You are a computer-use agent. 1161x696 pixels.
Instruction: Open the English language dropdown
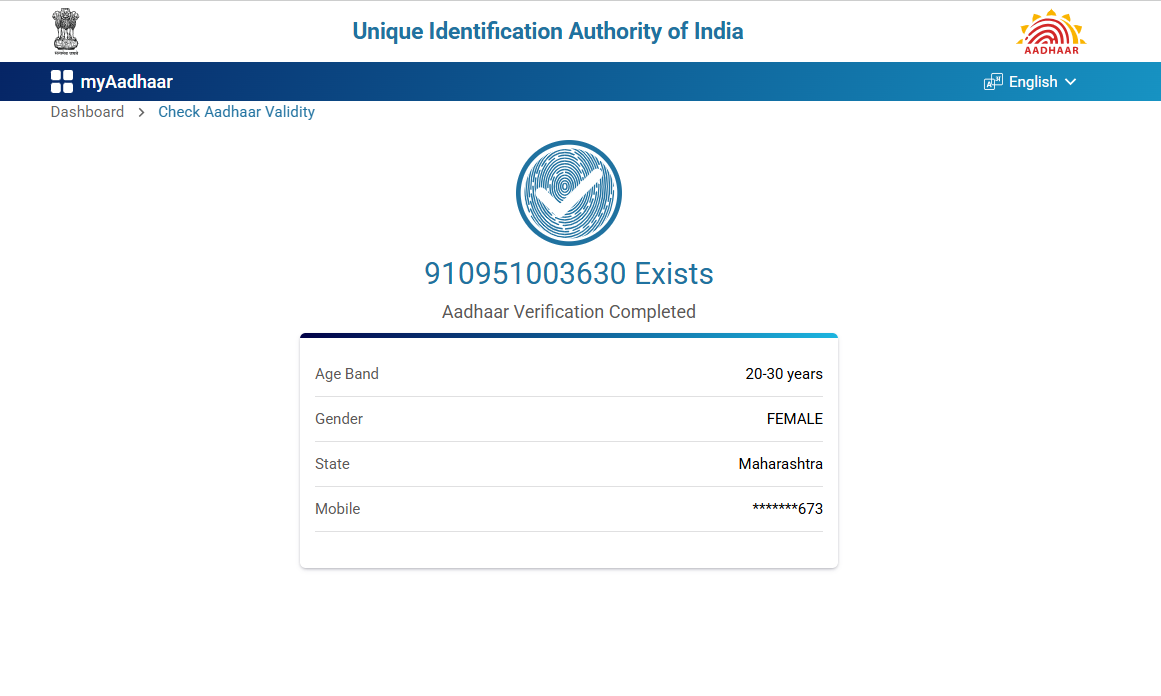point(1033,82)
